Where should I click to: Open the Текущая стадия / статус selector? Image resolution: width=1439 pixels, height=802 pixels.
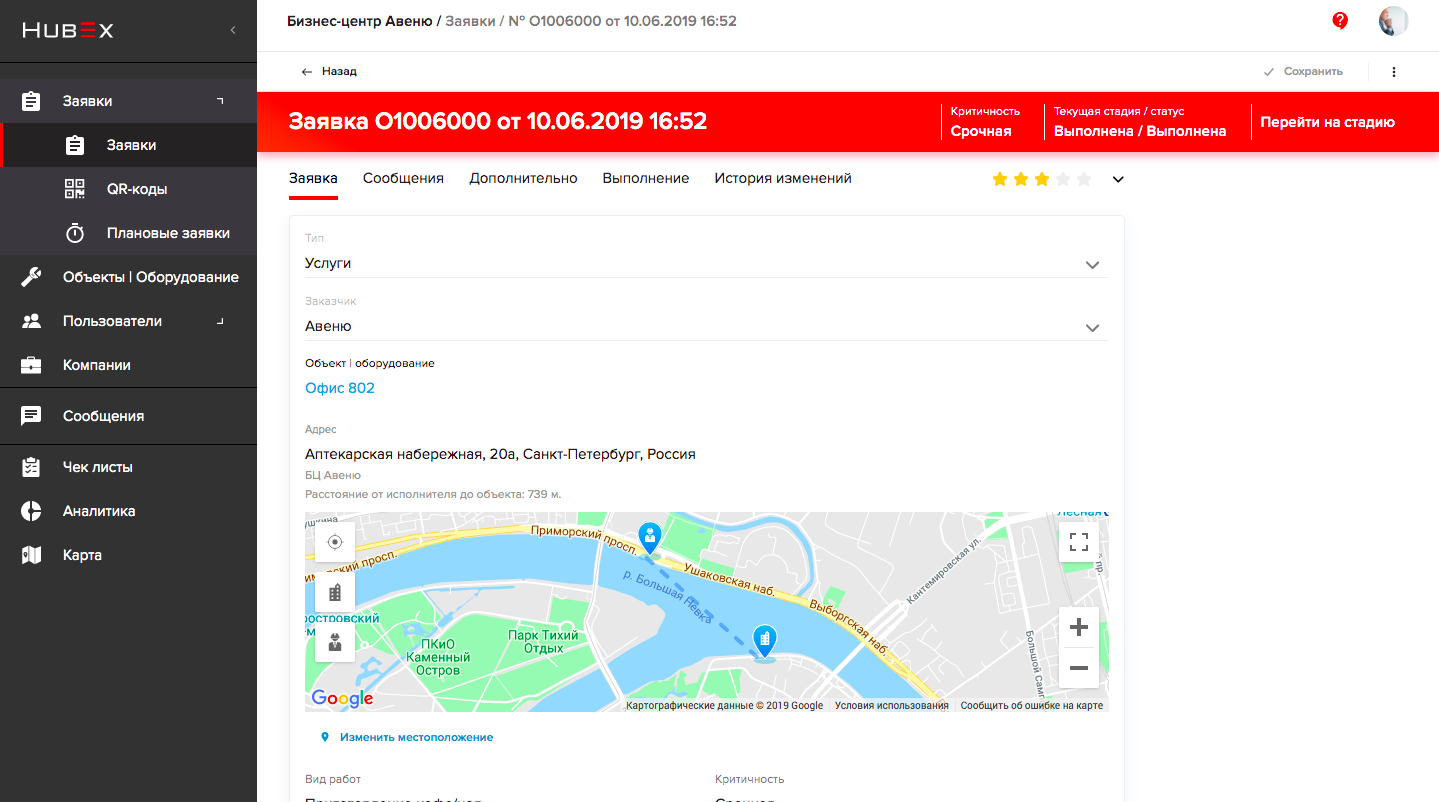[1140, 122]
